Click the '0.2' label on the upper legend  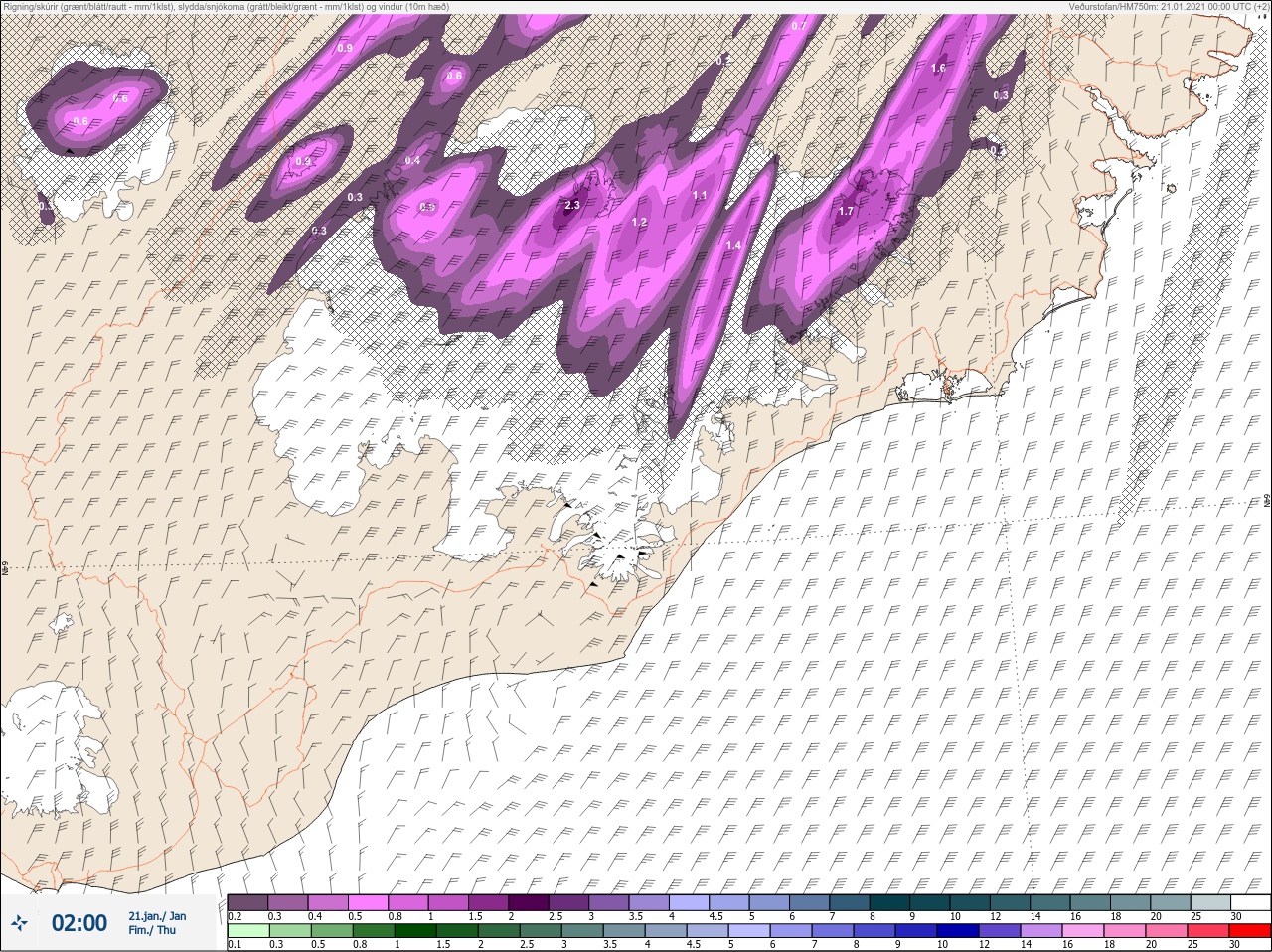pyautogui.click(x=235, y=916)
